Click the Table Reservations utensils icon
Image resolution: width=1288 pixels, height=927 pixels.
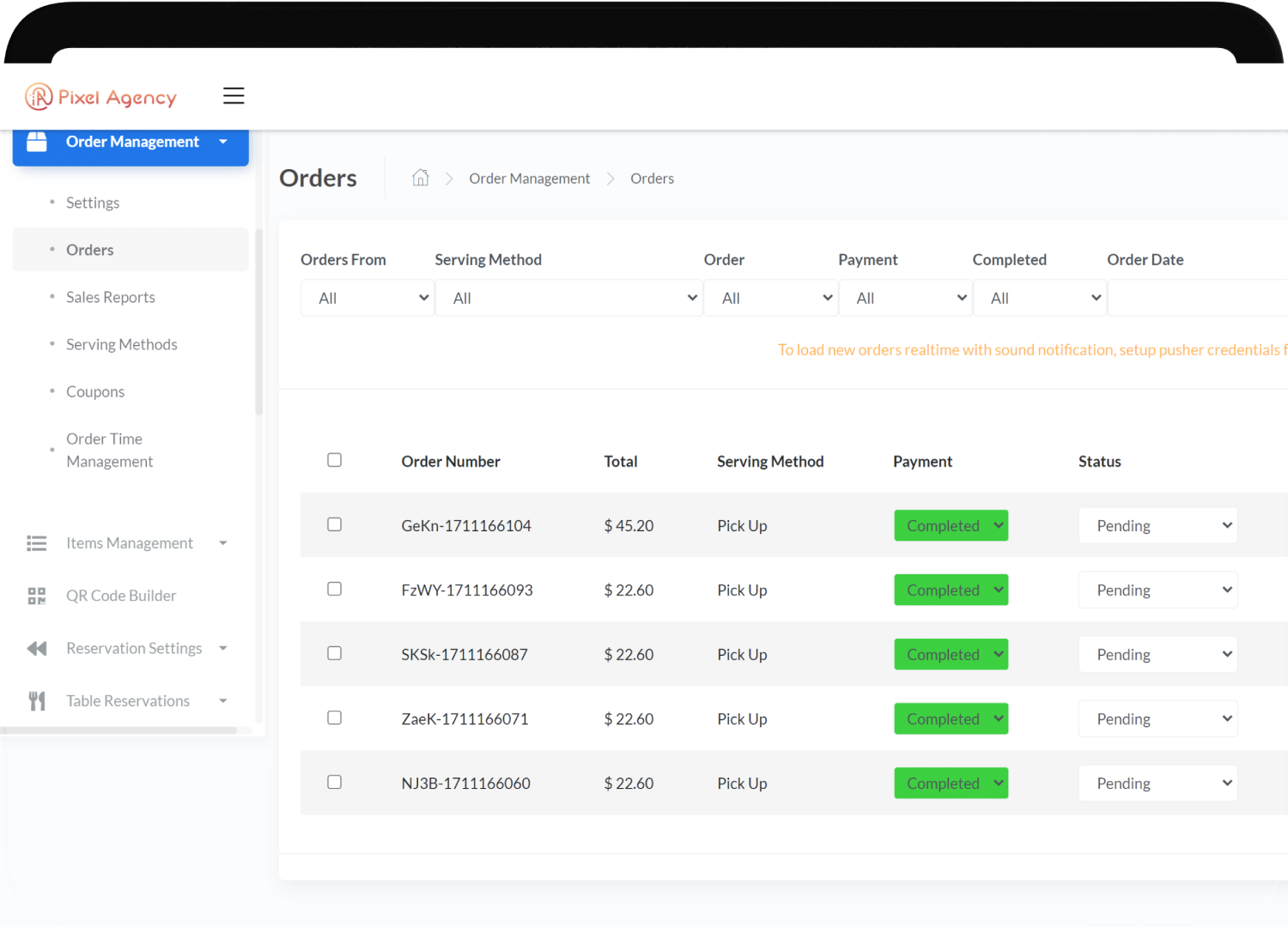point(37,701)
